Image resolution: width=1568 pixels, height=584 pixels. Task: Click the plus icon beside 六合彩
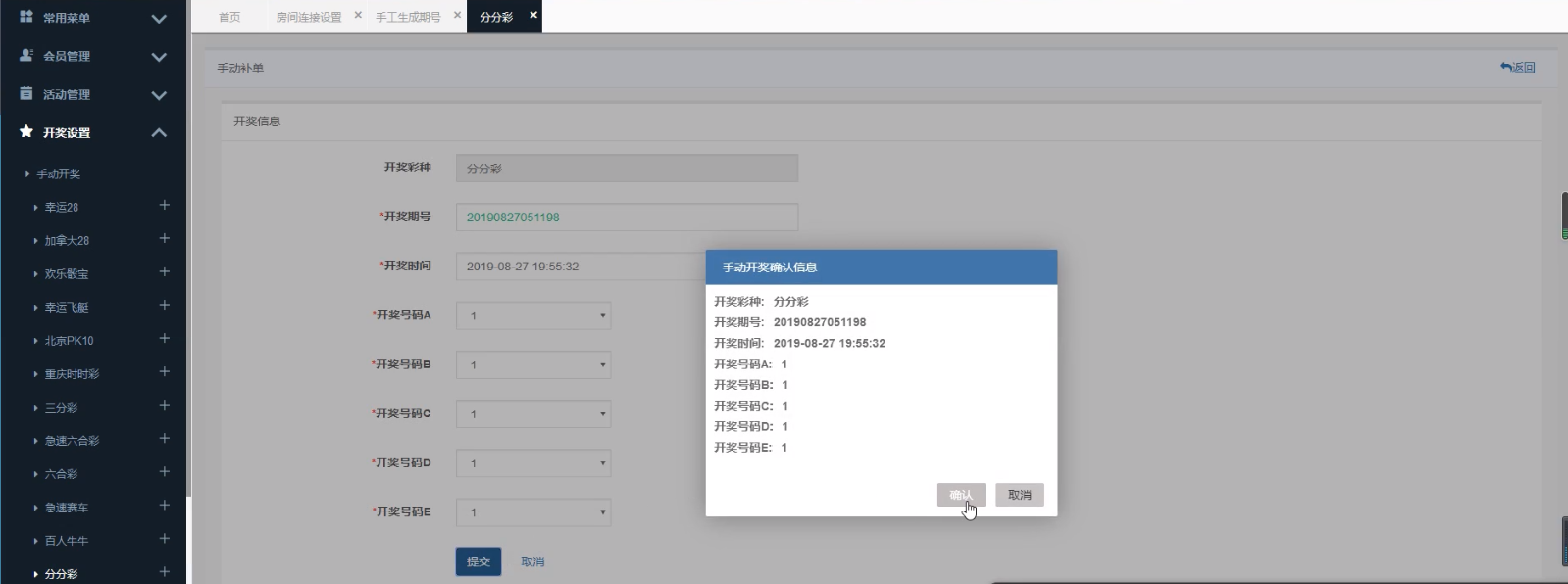pos(165,472)
